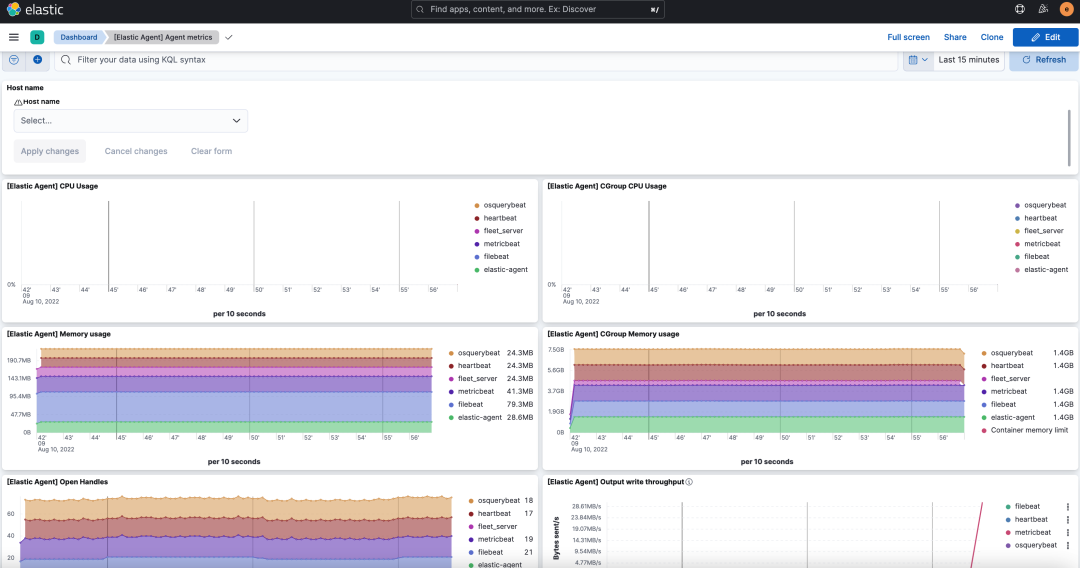This screenshot has height=568, width=1080.
Task: Click the chevron arrow in Host name select
Action: [x=236, y=120]
